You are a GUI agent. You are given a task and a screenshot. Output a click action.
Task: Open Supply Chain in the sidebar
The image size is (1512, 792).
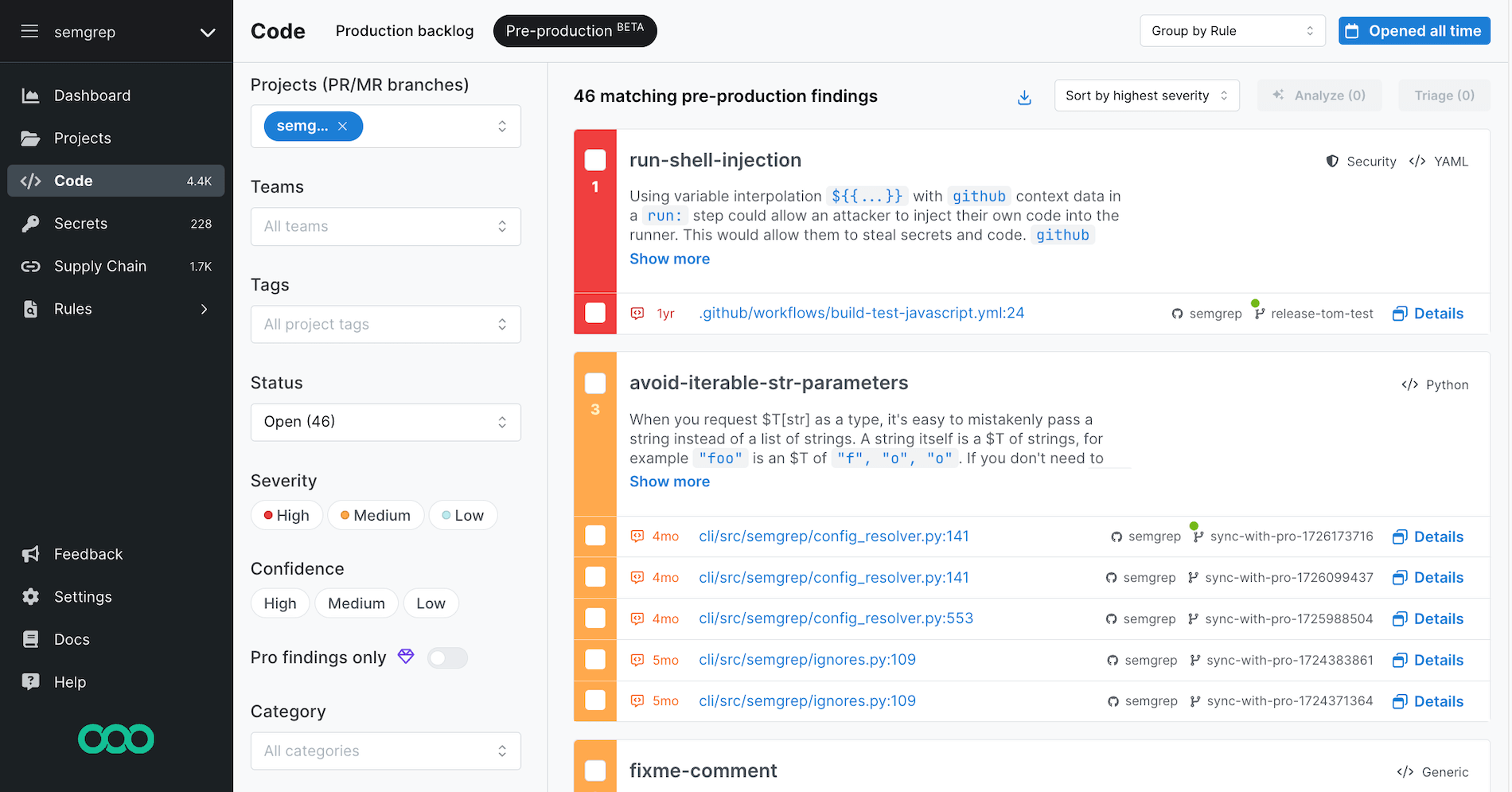click(116, 267)
